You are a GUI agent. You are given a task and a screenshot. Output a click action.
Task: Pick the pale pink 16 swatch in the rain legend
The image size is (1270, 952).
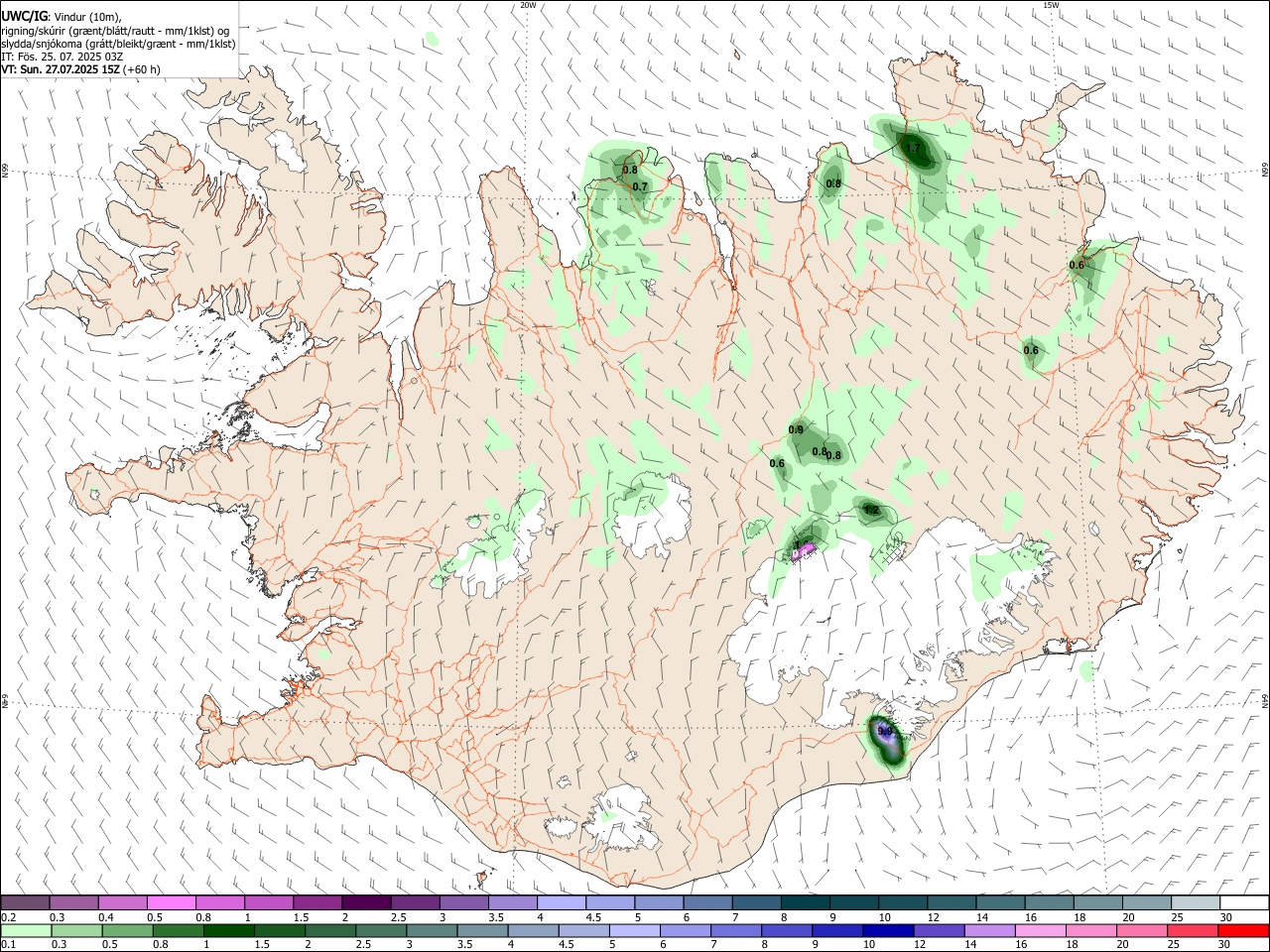coord(1041,930)
